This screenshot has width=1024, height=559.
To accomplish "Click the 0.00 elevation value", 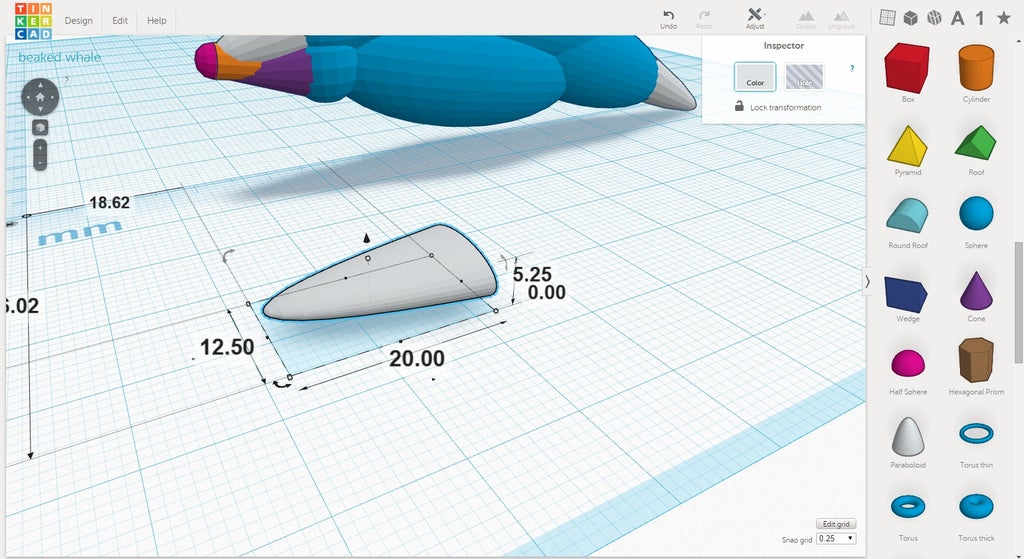I will coord(546,292).
